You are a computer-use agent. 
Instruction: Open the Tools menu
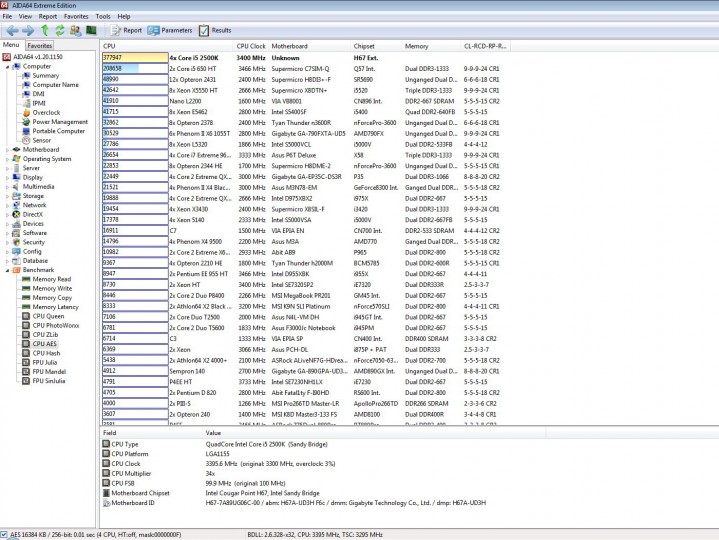click(103, 17)
